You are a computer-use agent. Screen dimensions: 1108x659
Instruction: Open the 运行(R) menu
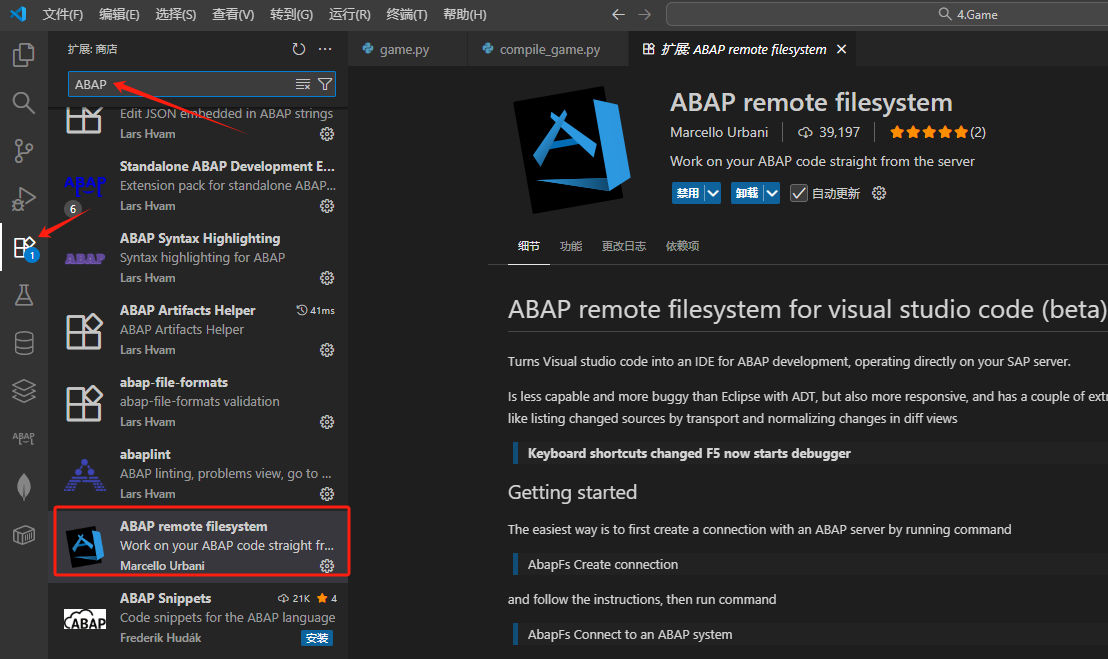tap(350, 14)
